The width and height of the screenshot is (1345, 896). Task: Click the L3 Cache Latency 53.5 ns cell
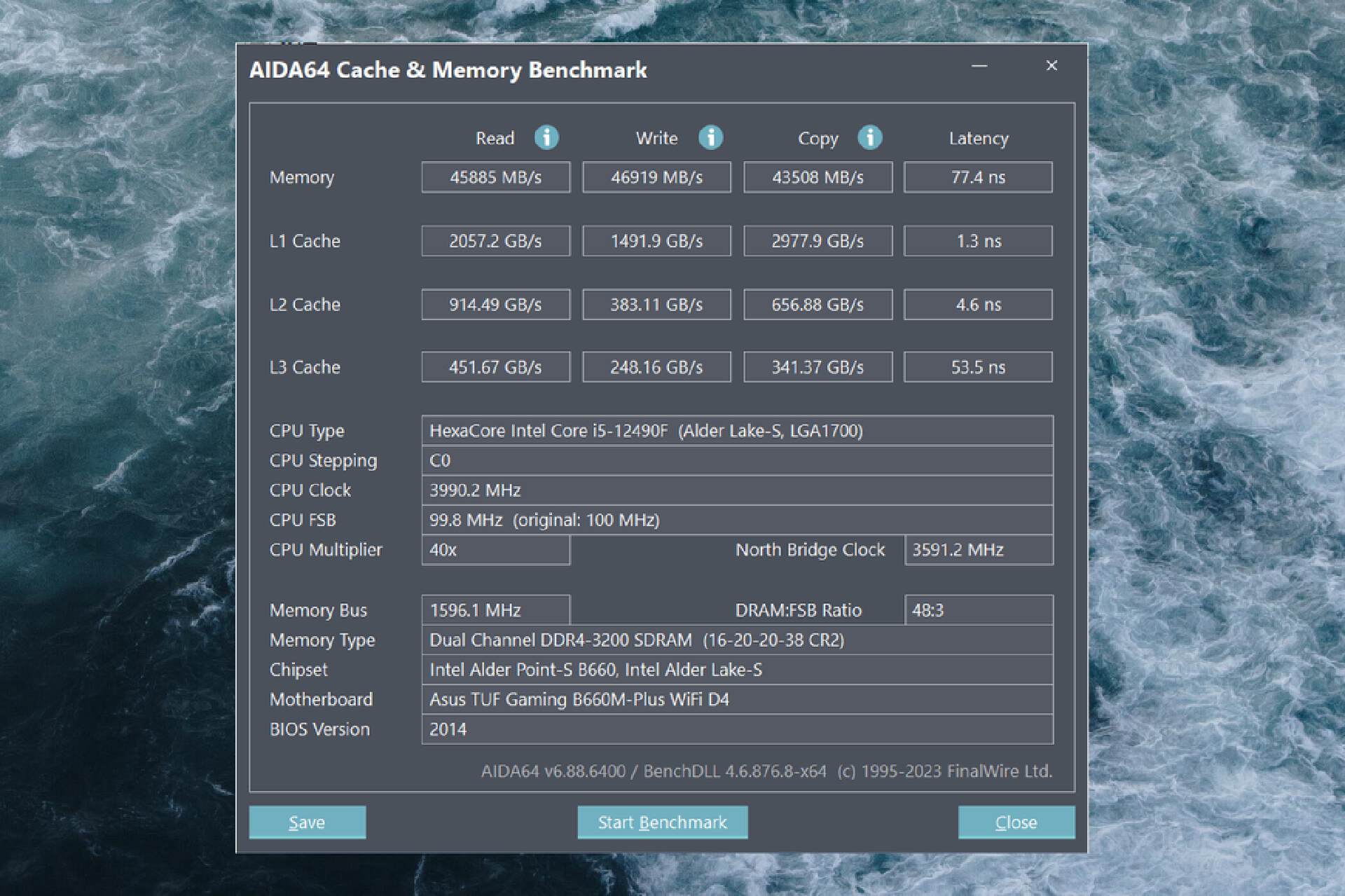978,367
